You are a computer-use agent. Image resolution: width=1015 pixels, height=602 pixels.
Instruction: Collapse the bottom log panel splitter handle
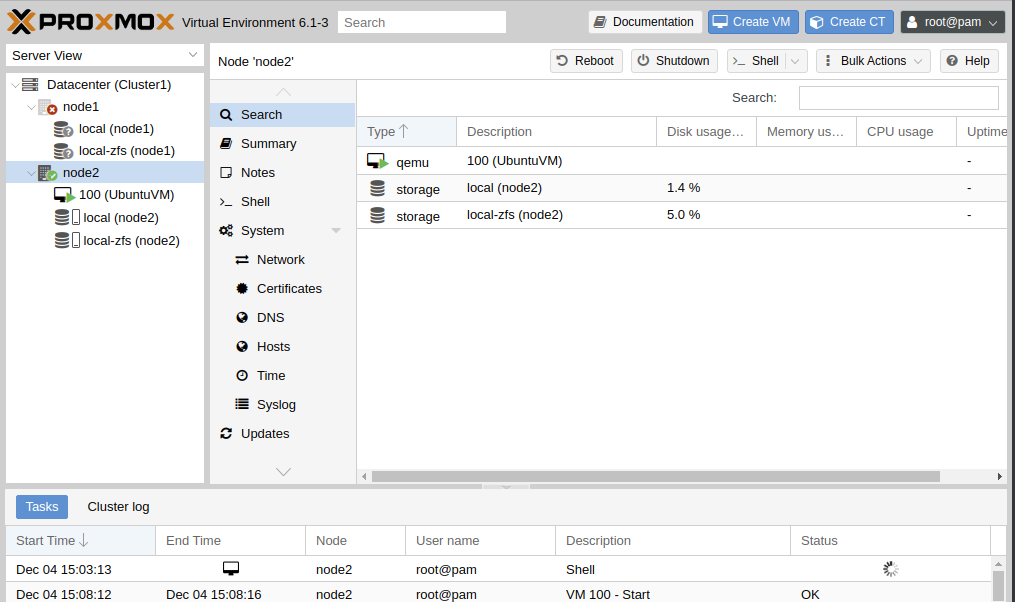506,486
